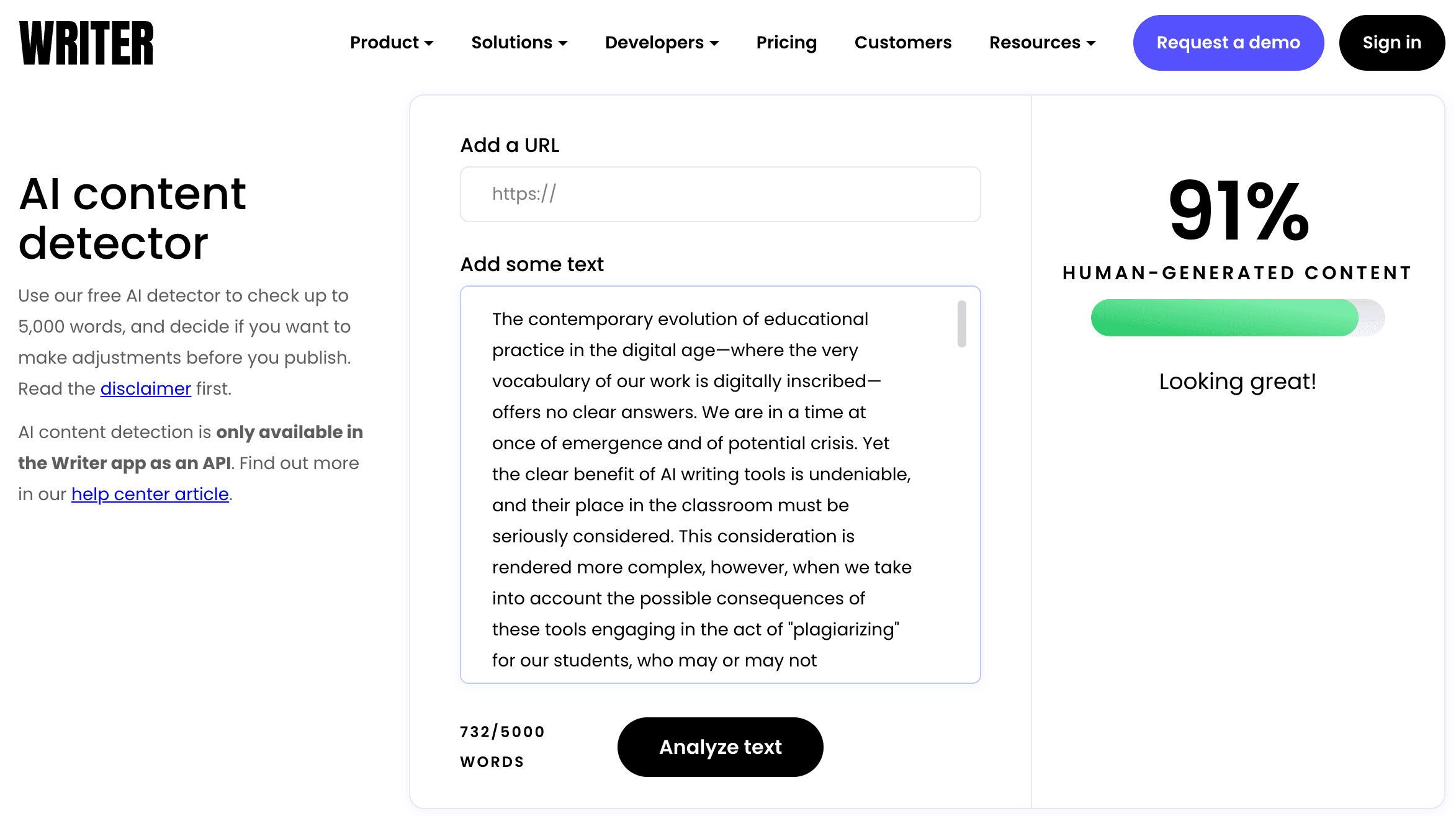Screen dimensions: 1456x816
Task: Click the 732/5000 words counter
Action: [502, 747]
